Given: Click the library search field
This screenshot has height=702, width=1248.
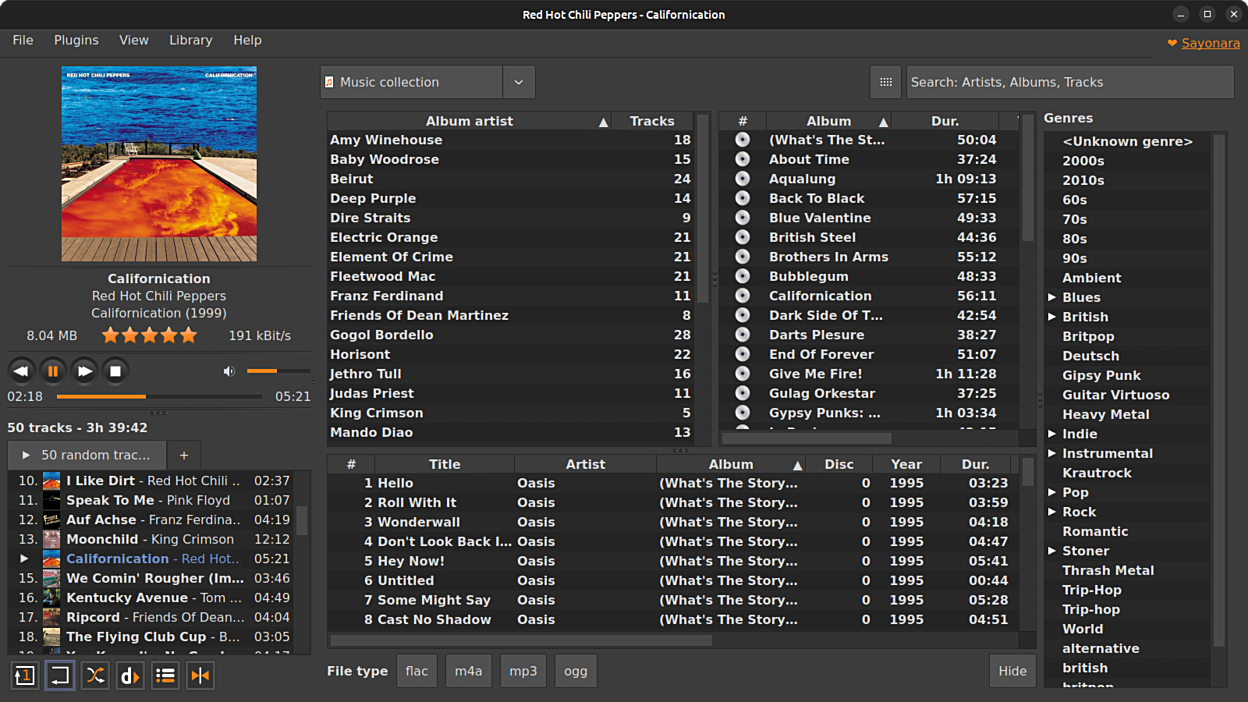Looking at the screenshot, I should coord(1069,82).
